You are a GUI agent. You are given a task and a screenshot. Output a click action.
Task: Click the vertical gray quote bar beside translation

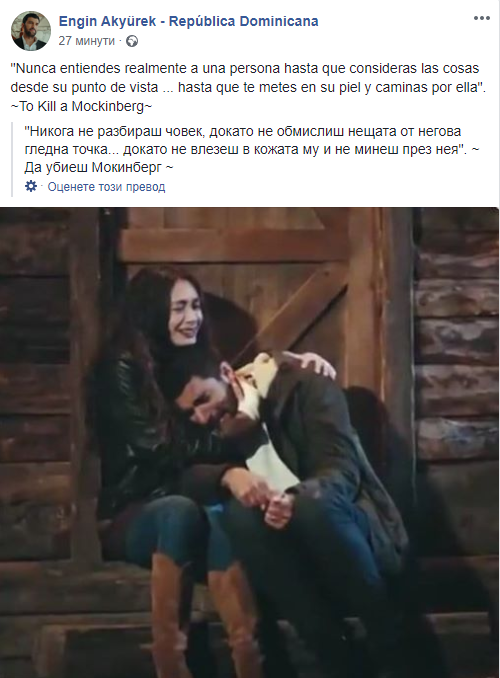(12, 159)
